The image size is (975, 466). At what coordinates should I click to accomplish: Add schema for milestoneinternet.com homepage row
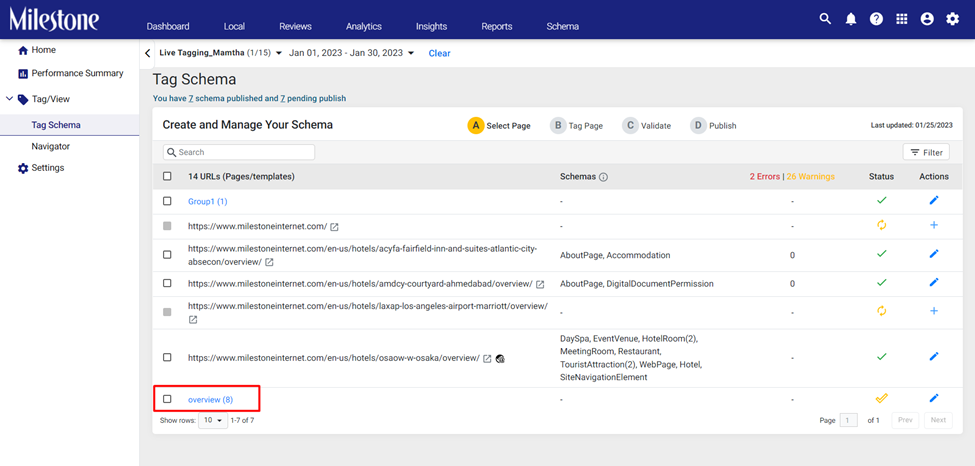tap(933, 225)
